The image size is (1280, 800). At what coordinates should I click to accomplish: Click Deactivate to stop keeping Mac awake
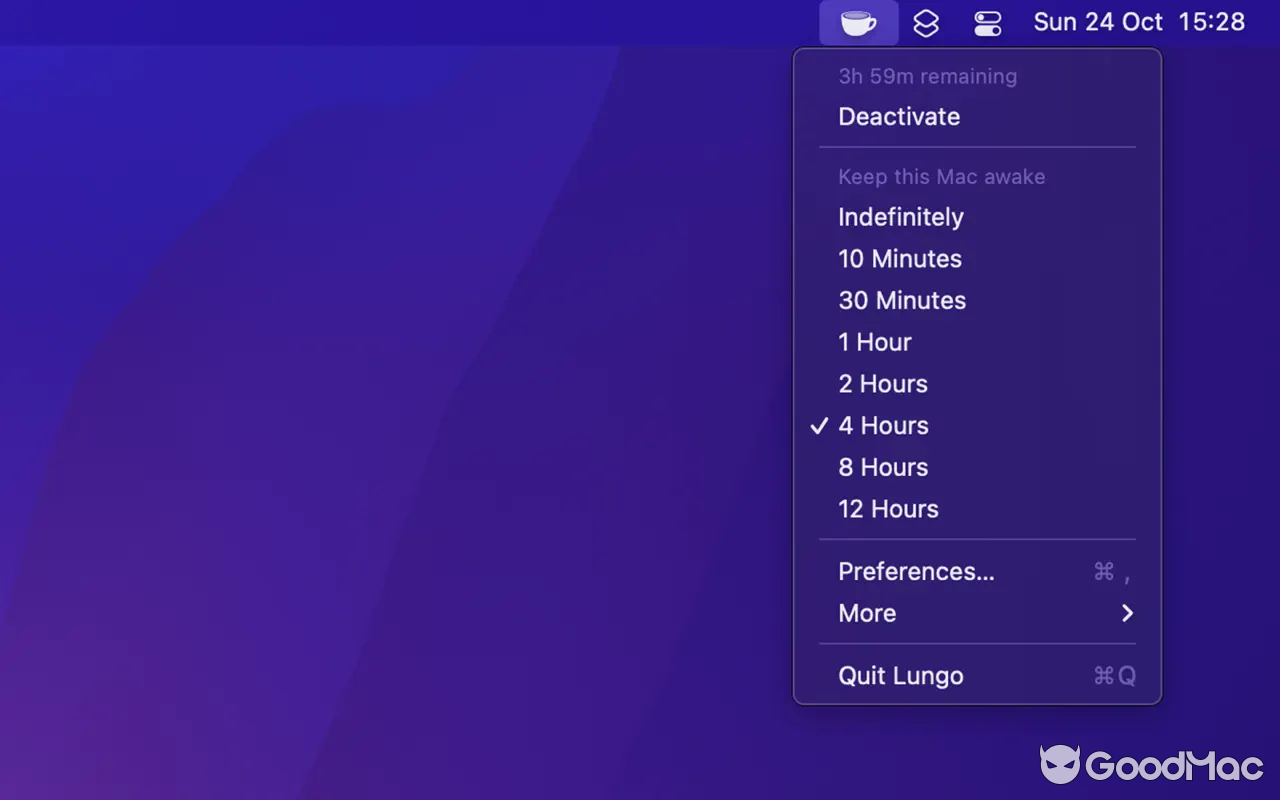point(898,116)
